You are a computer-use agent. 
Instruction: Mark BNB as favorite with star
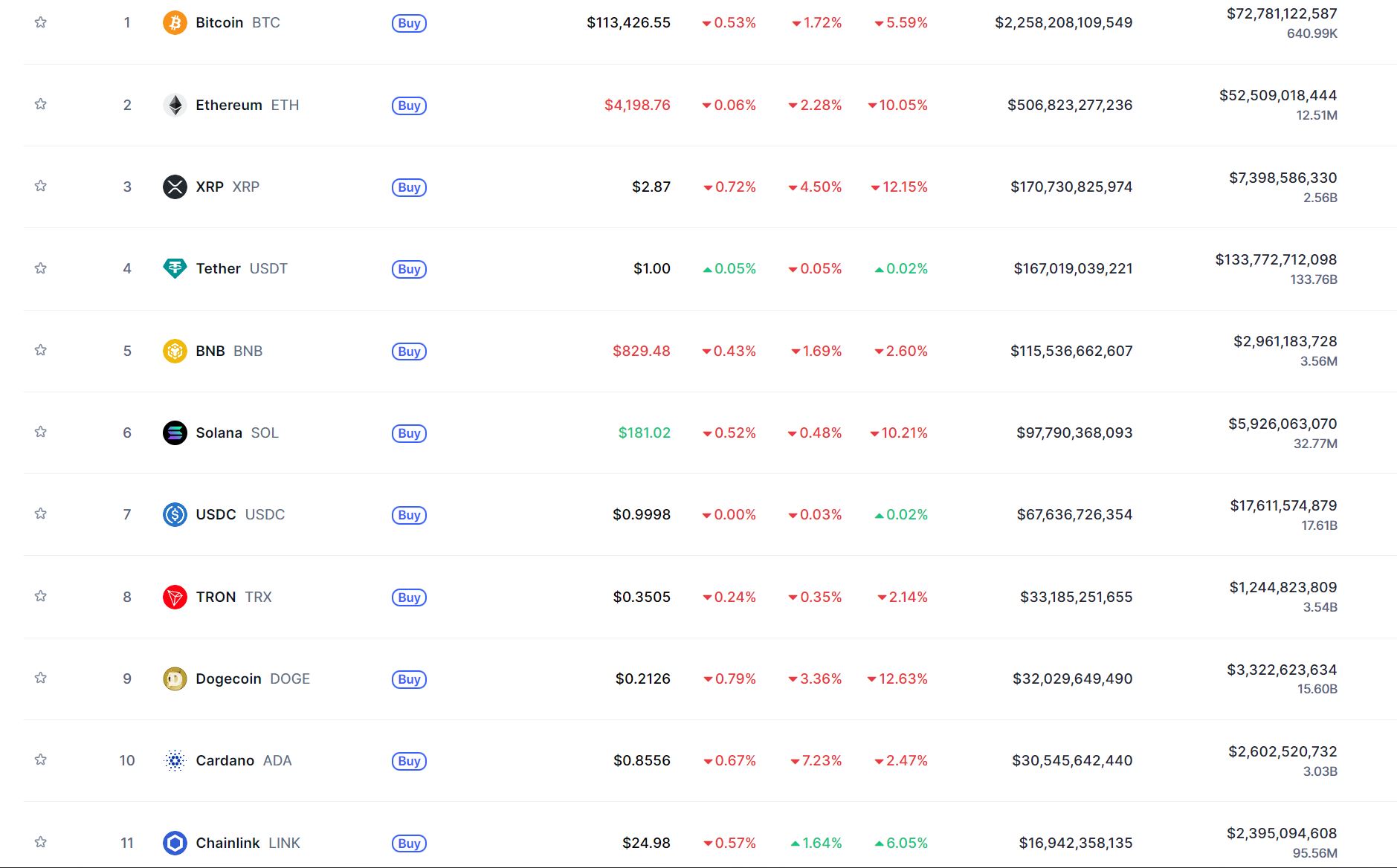41,350
